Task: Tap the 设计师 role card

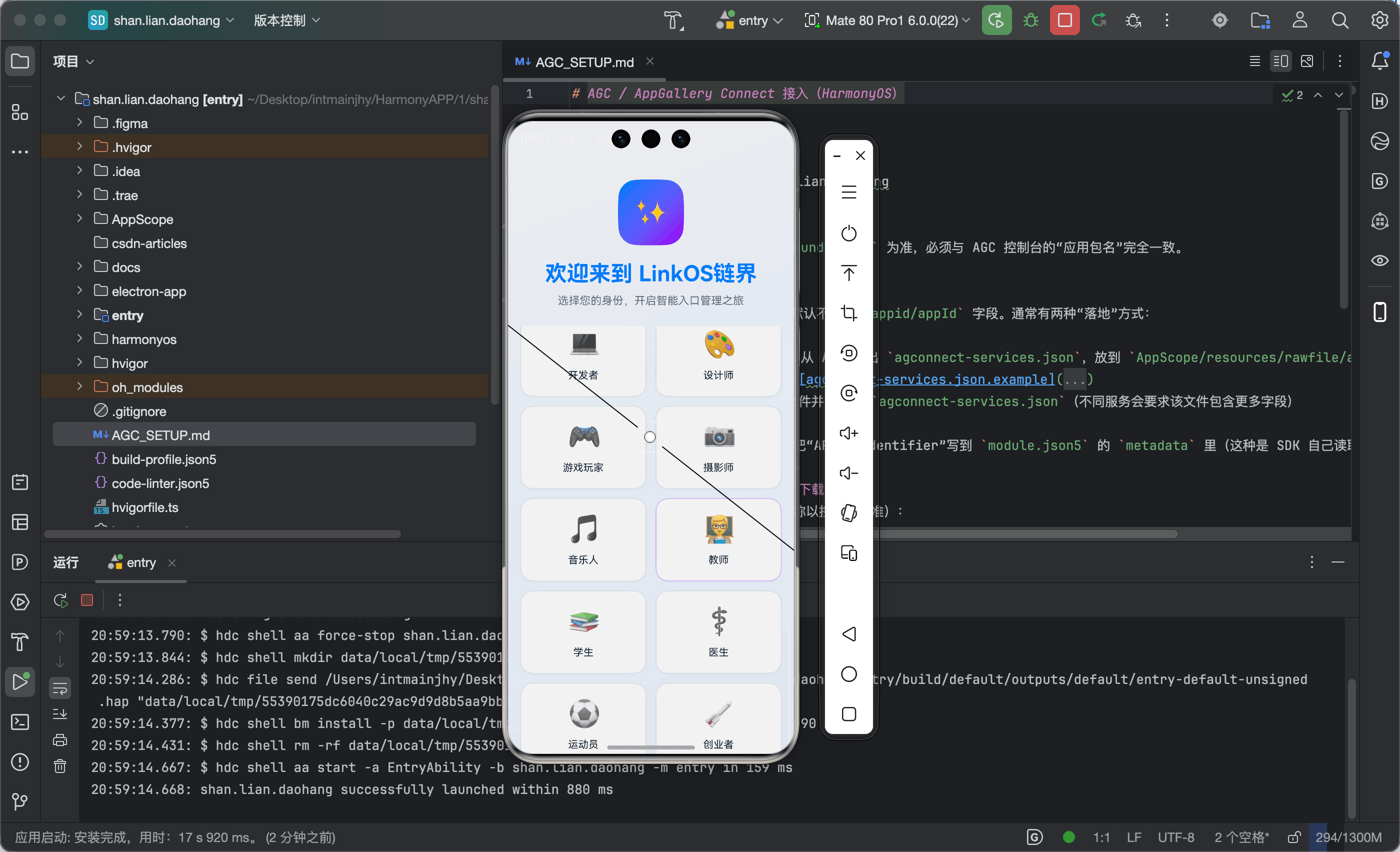Action: (x=718, y=360)
